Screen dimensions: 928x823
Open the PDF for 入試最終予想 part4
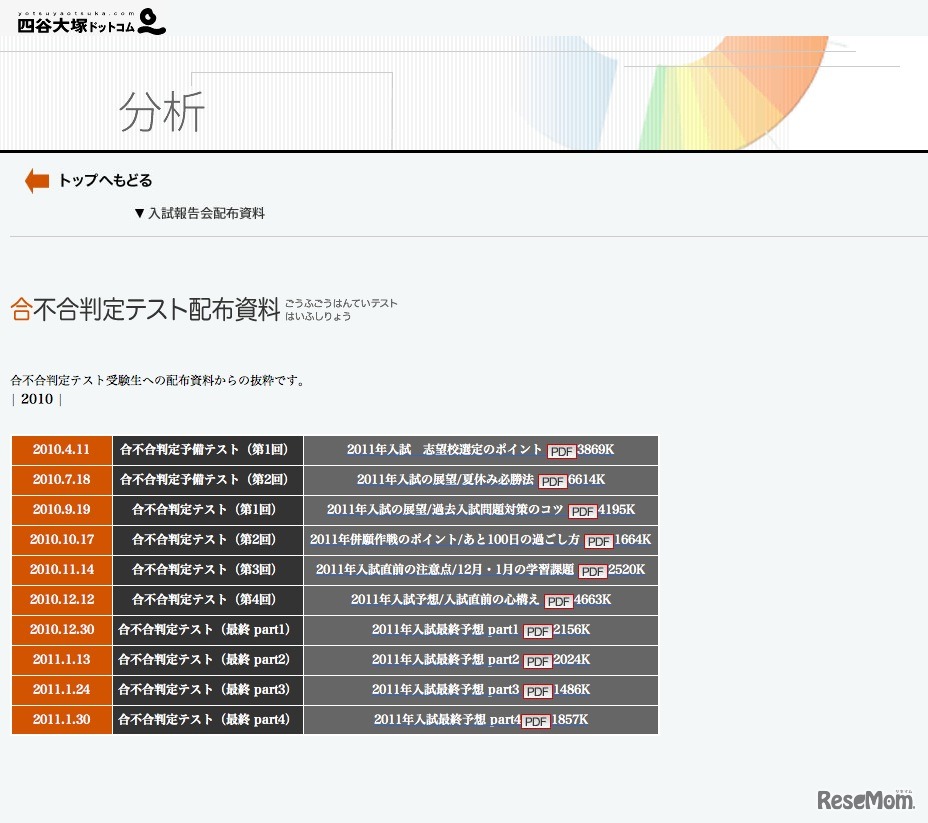point(535,720)
